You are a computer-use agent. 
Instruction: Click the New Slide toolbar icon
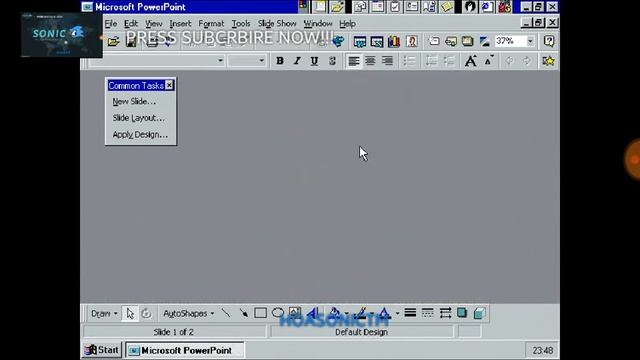click(433, 41)
